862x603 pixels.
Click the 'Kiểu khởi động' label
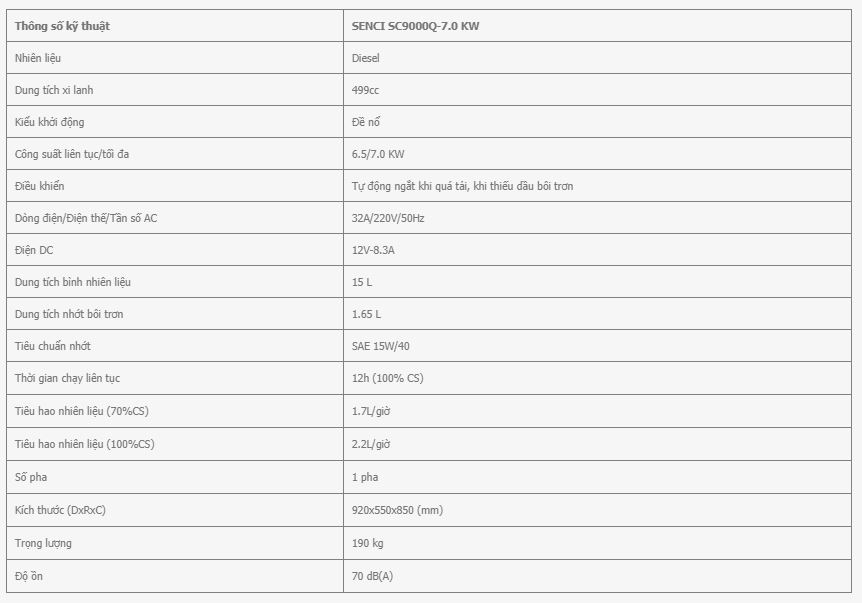pos(49,122)
